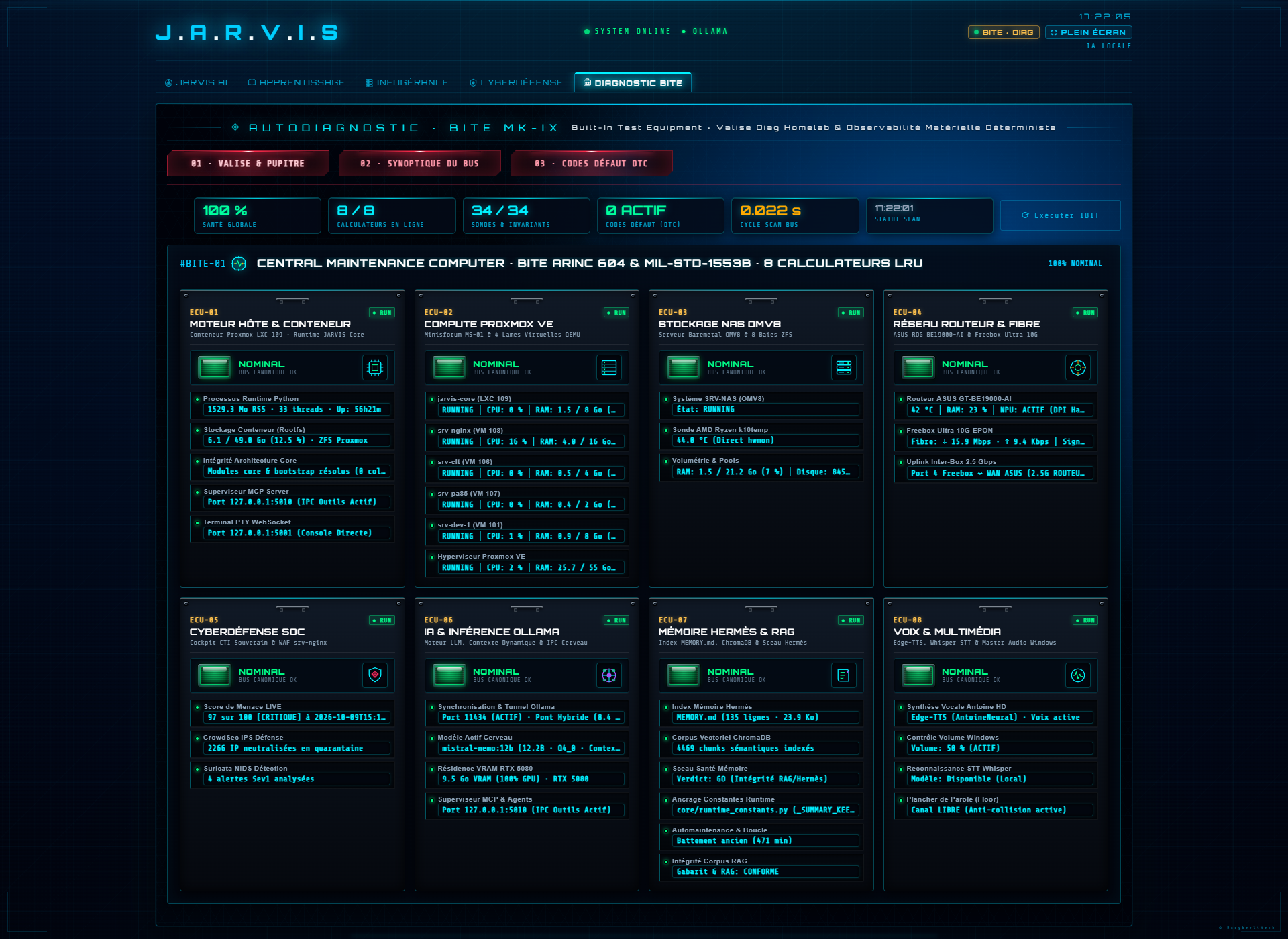Click the inference wheel icon on ECU-06

[x=609, y=675]
